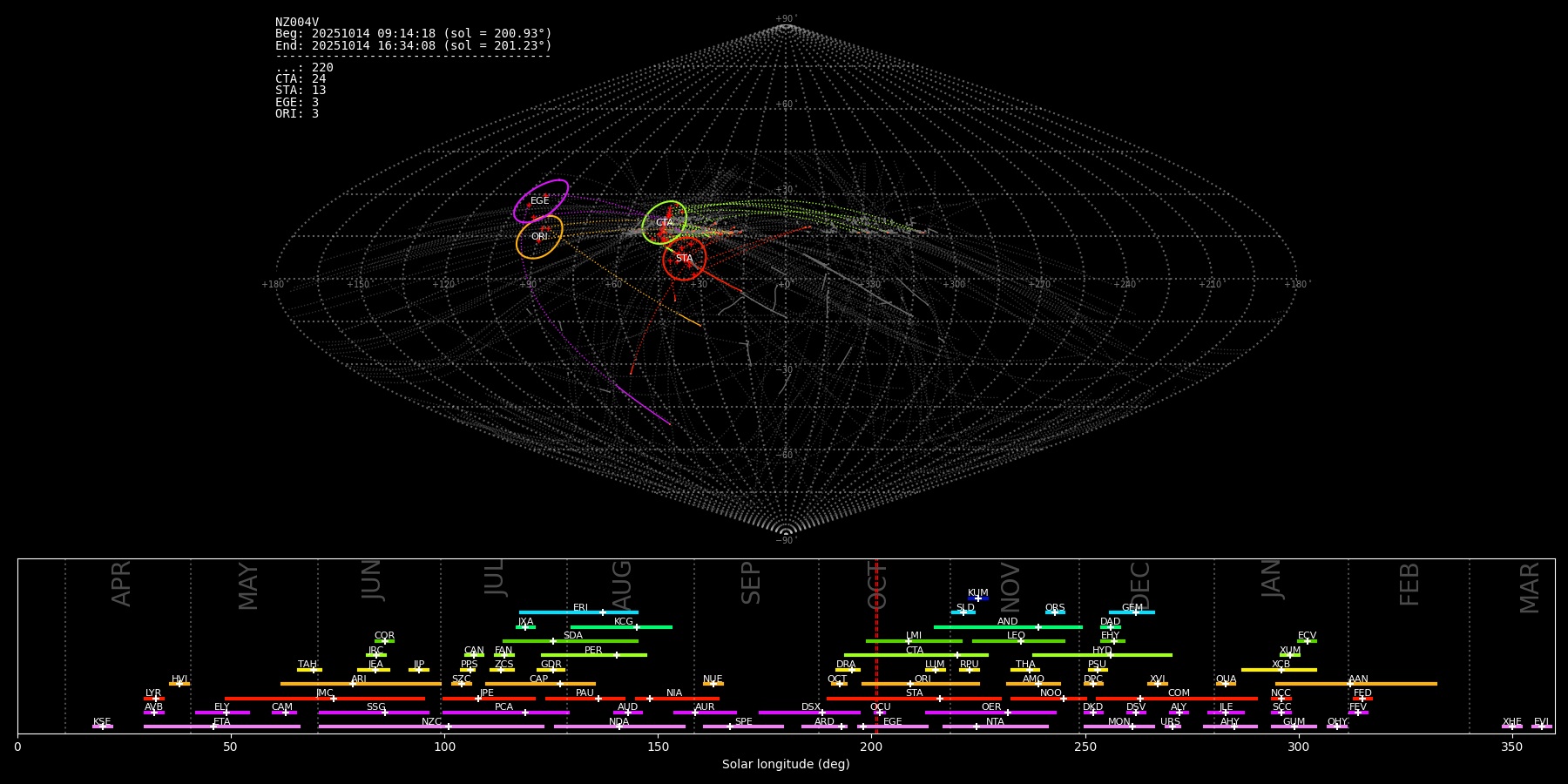The width and height of the screenshot is (1568, 784).
Task: Click the NTA shower label in timeline
Action: click(995, 722)
